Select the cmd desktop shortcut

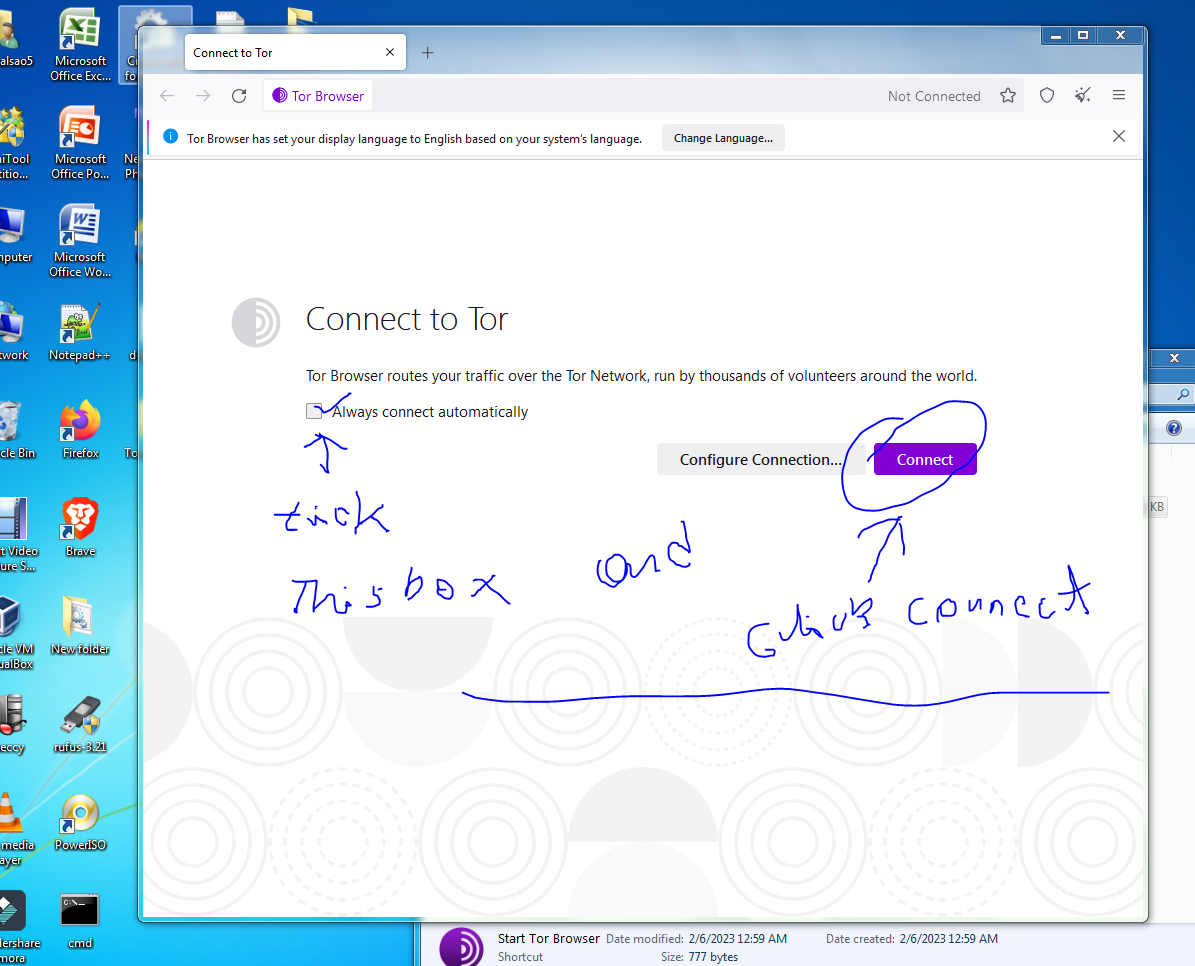80,920
